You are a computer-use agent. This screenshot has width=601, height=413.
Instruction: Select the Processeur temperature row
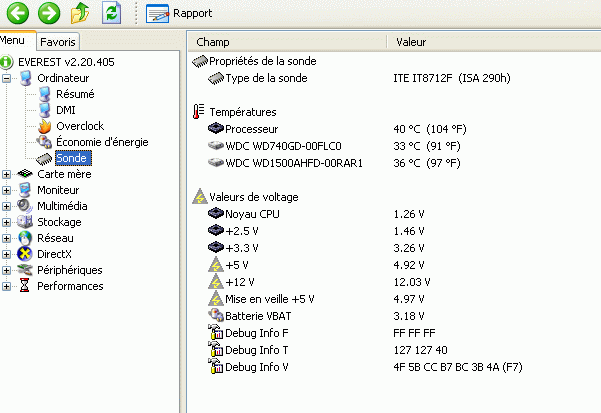251,129
